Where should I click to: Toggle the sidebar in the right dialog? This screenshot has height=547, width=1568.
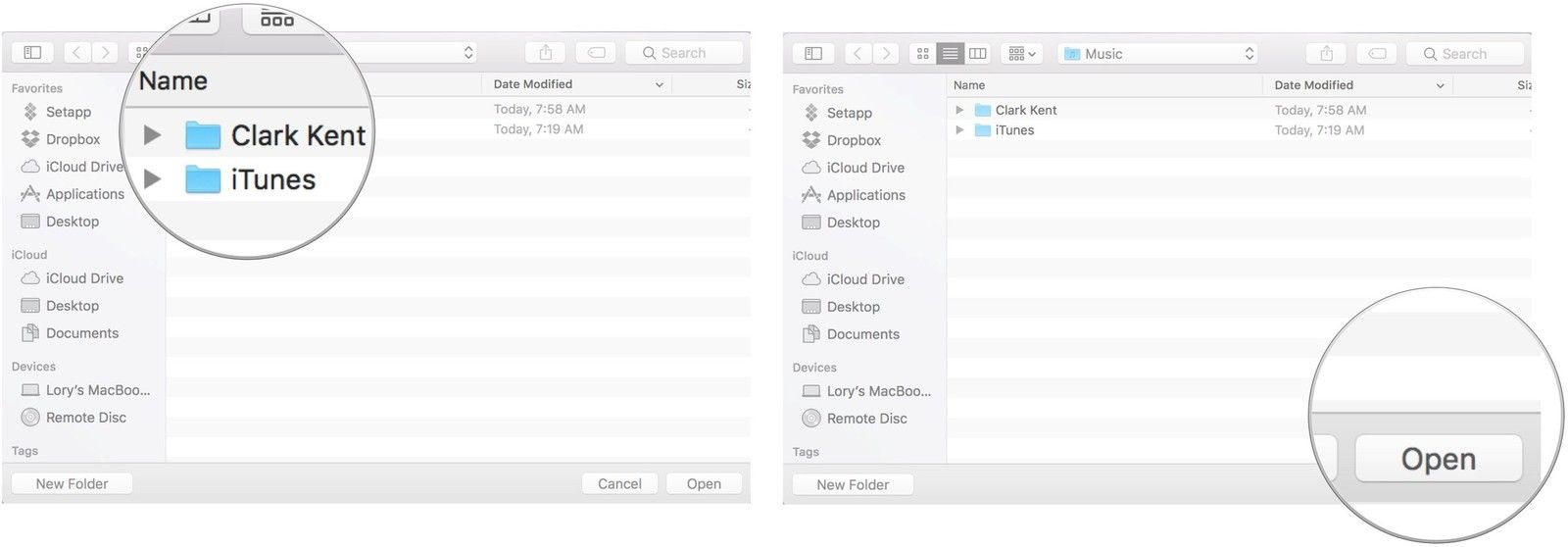(813, 54)
